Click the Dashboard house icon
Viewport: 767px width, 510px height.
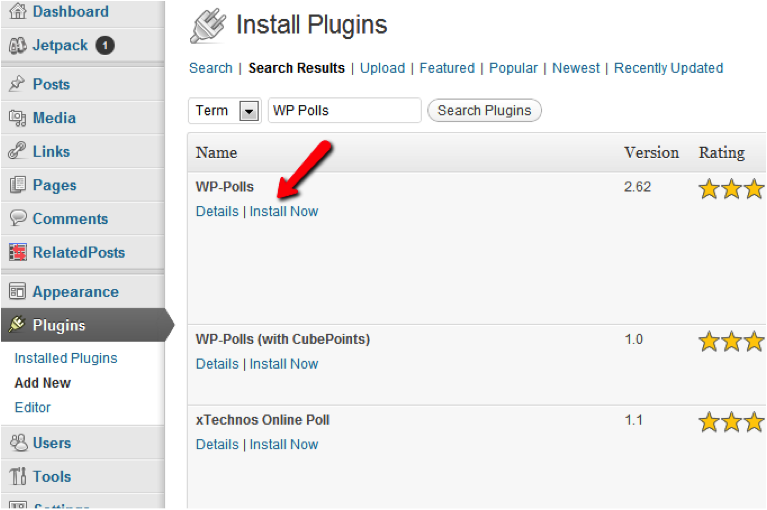17,12
